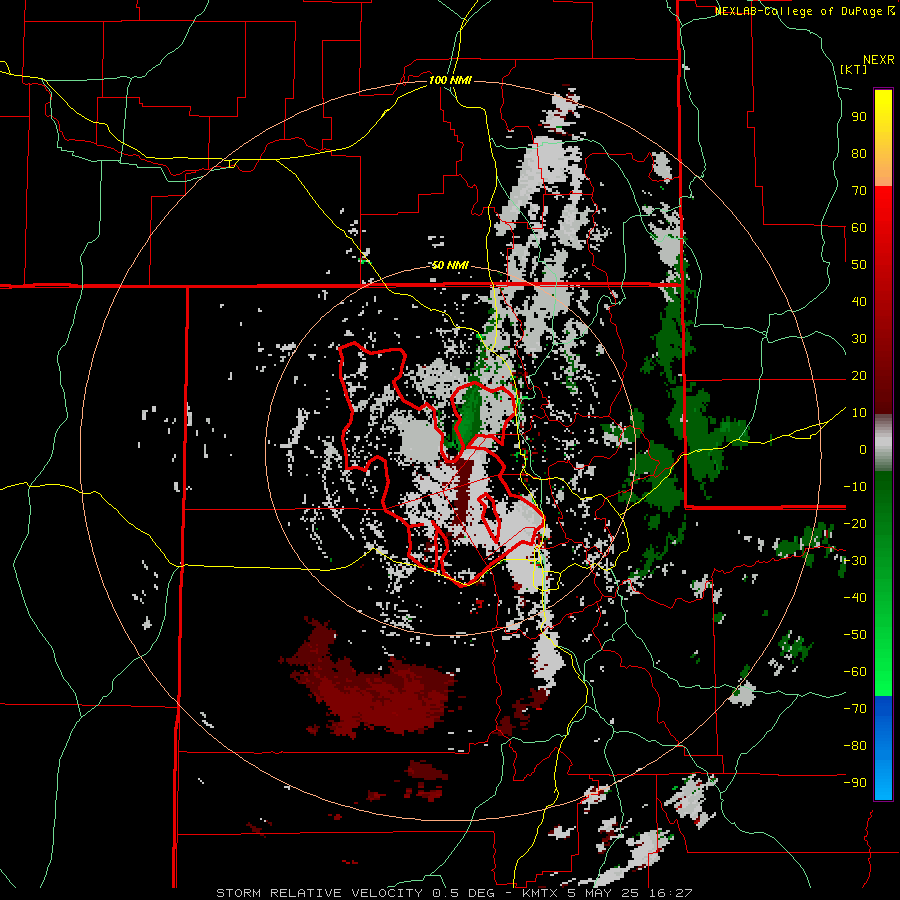Click the -70 value on velocity scale
Viewport: 900px width, 900px height.
tap(855, 709)
